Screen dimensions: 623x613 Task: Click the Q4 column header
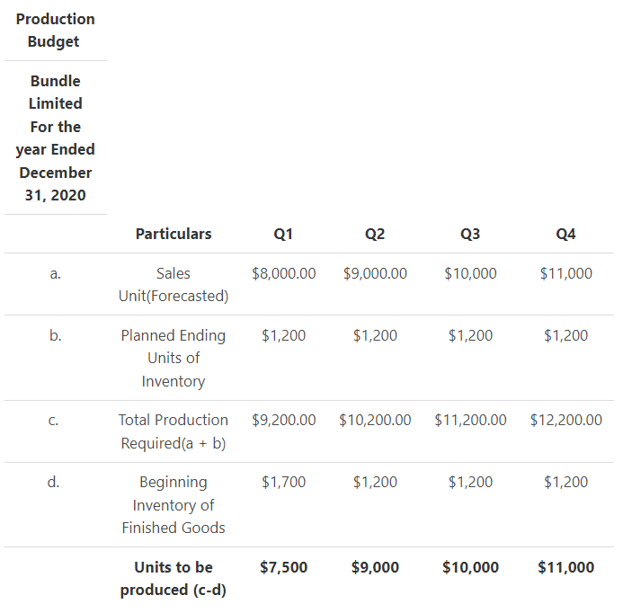click(565, 234)
